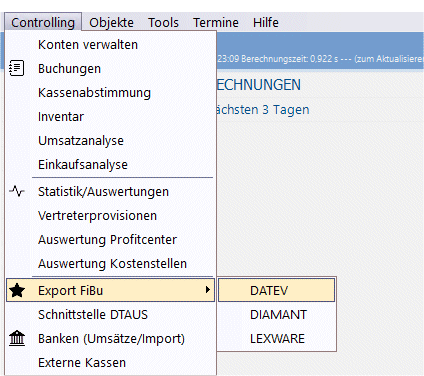Viewport: 424px width, 376px height.
Task: Open the Hilfe menu
Action: pos(266,22)
